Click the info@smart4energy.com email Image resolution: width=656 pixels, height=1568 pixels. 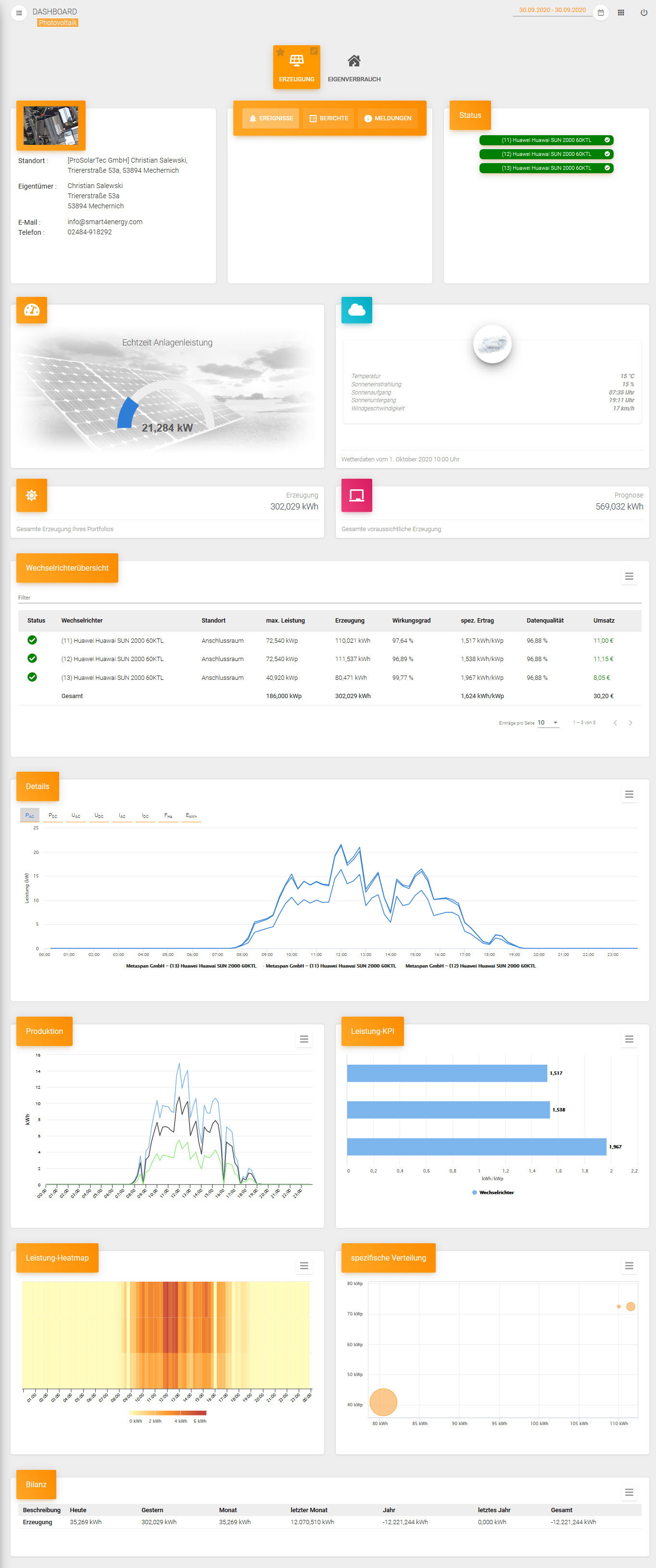(105, 222)
